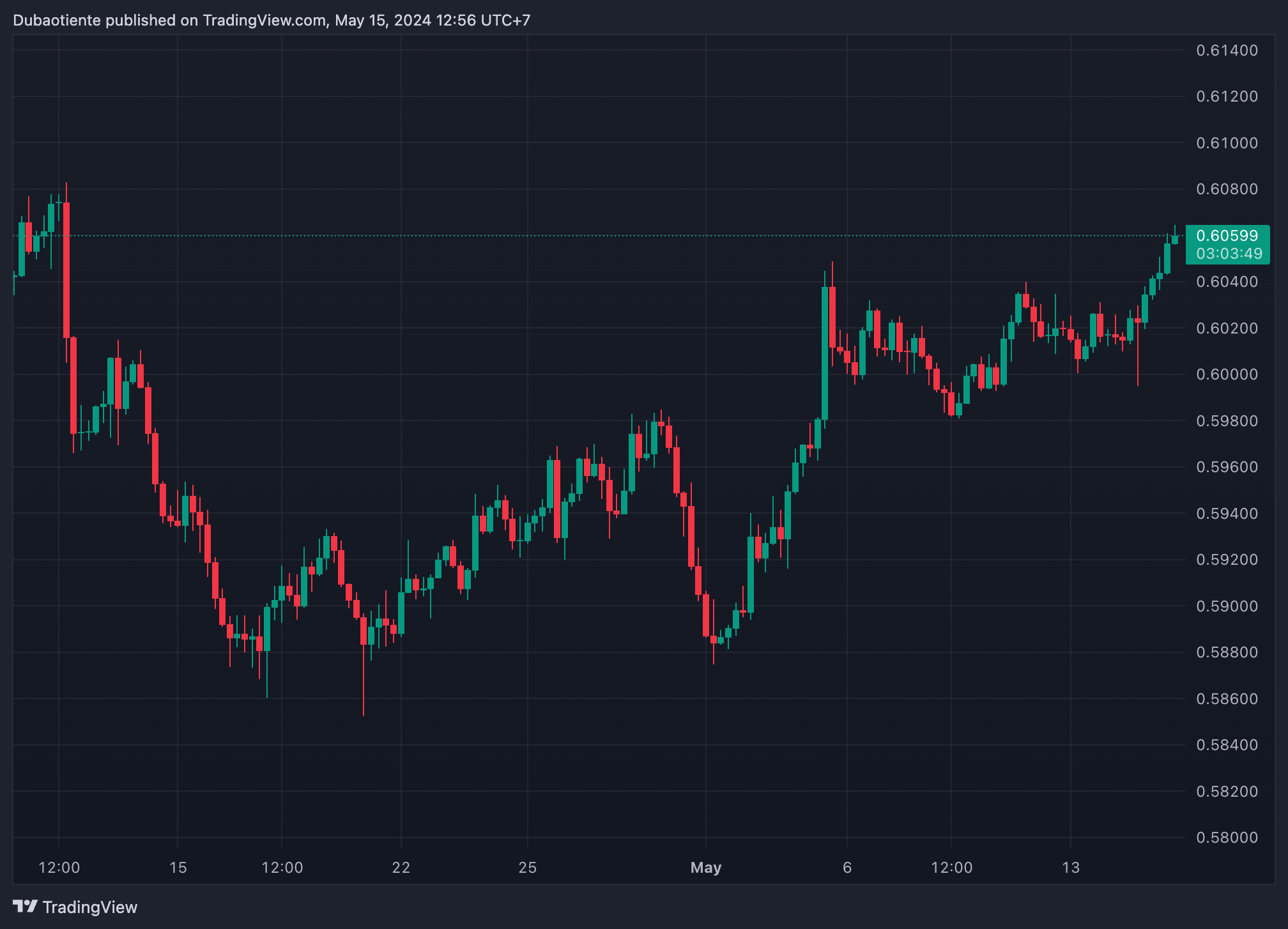Click price axis label 0.59600
This screenshot has width=1288, height=929.
[1227, 467]
